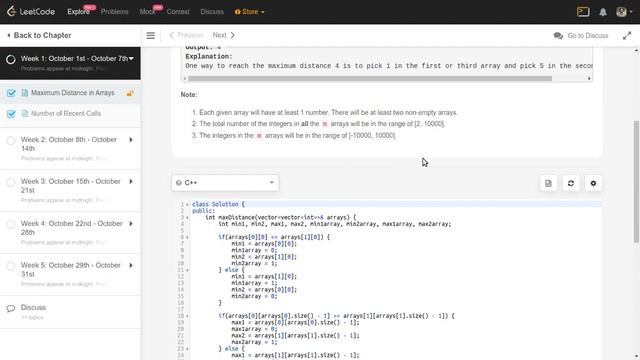Toggle the hamburger sidebar menu icon
Image resolution: width=640 pixels, height=360 pixels.
[x=151, y=36]
